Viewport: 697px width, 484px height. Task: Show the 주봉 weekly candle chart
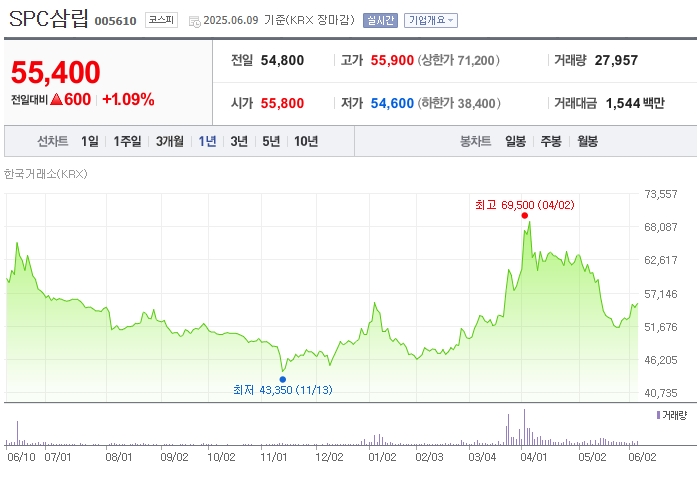[551, 141]
